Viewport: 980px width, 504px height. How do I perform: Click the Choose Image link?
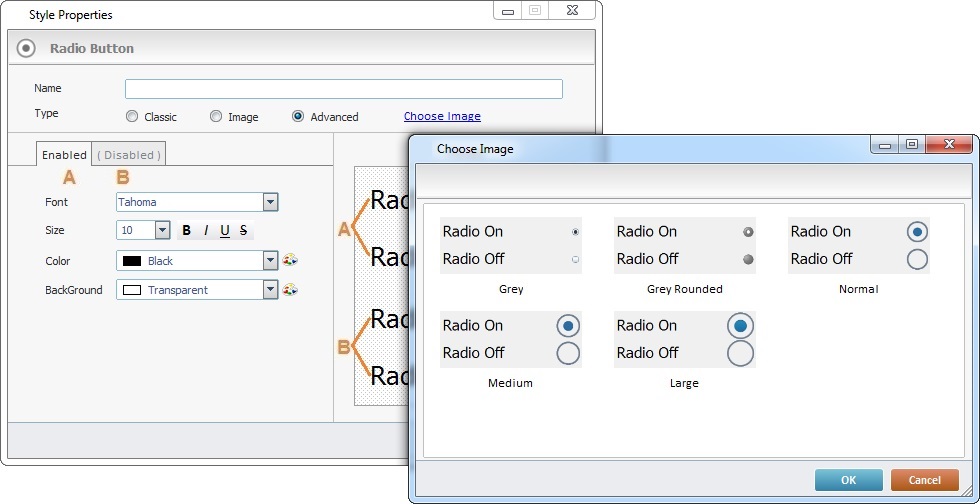click(x=442, y=117)
